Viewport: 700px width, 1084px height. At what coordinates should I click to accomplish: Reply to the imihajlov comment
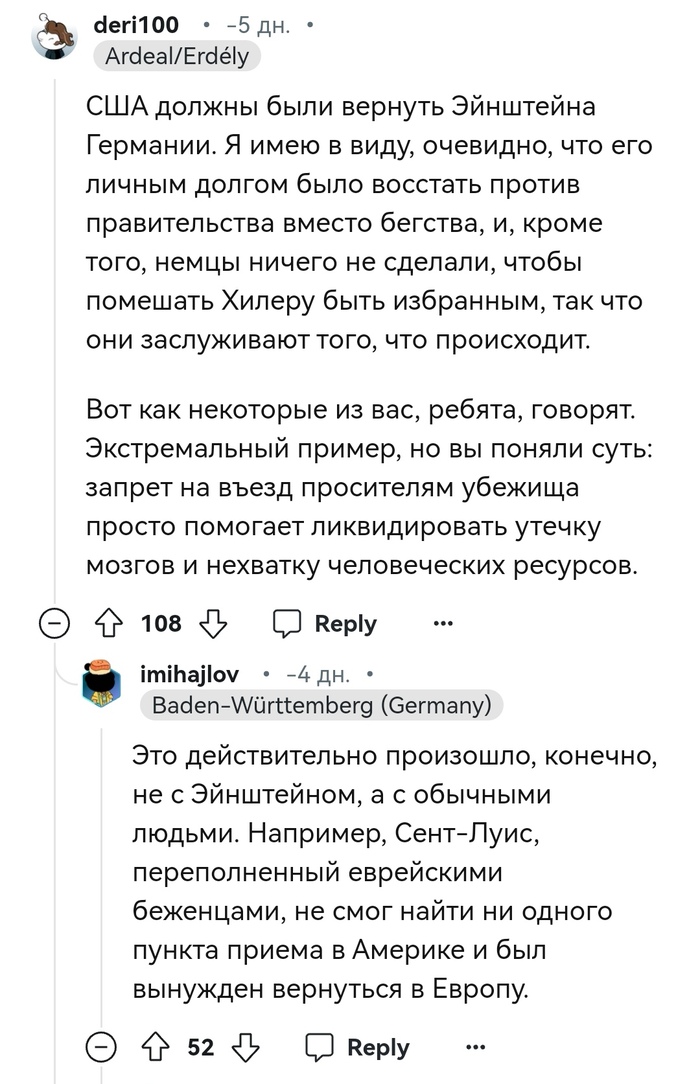[x=358, y=1047]
